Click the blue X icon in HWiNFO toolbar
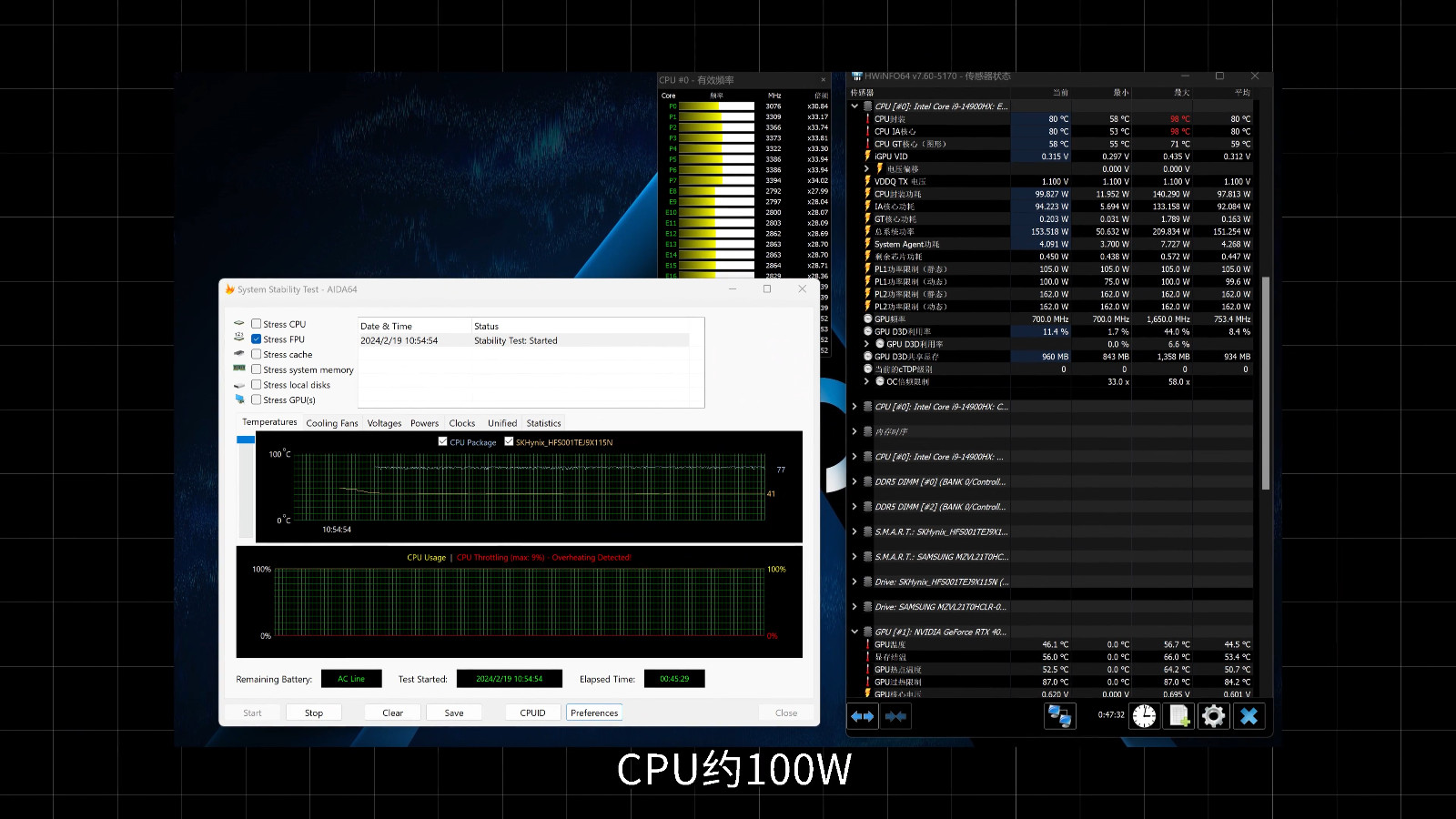 tap(1249, 716)
